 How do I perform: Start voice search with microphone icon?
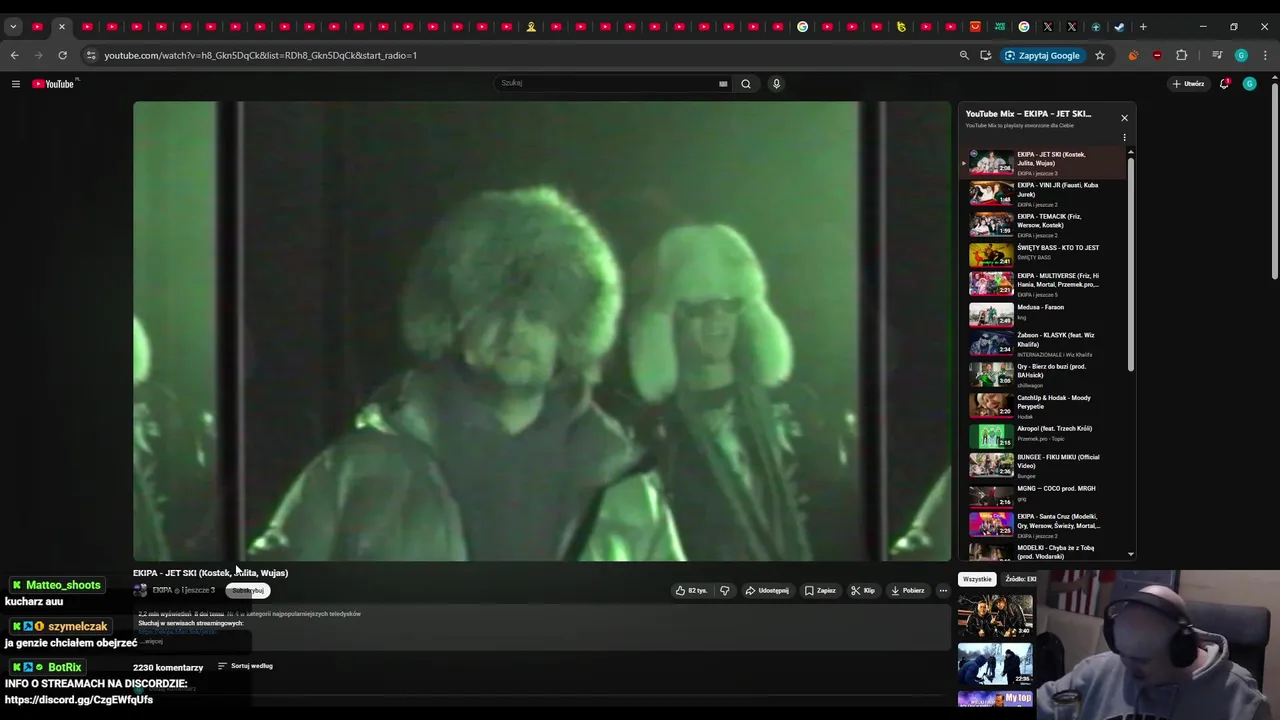click(776, 84)
